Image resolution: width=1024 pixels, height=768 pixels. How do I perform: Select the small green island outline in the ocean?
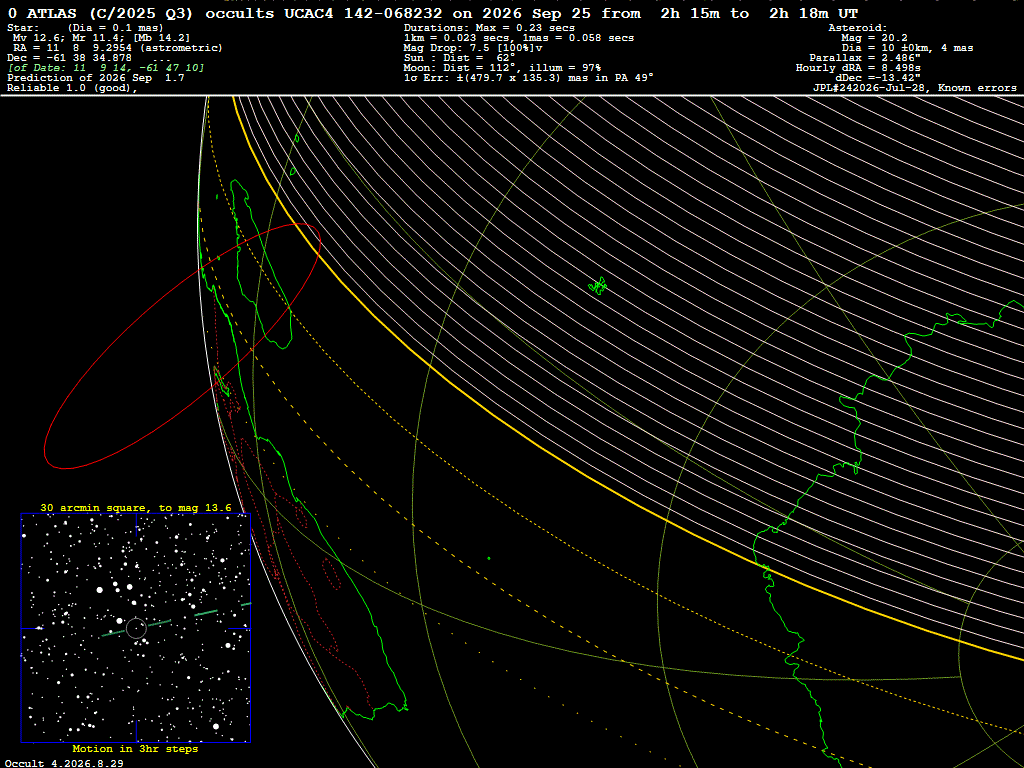tap(598, 285)
